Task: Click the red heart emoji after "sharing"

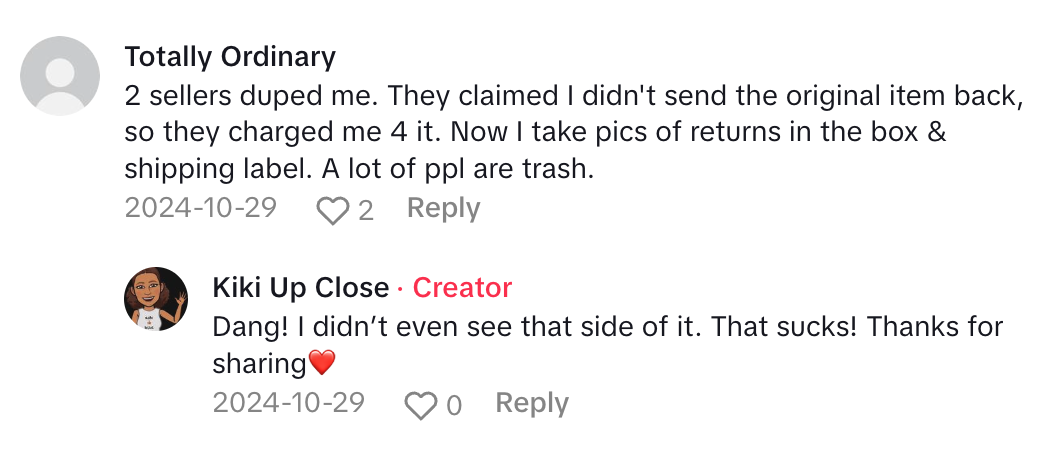Action: pos(322,364)
